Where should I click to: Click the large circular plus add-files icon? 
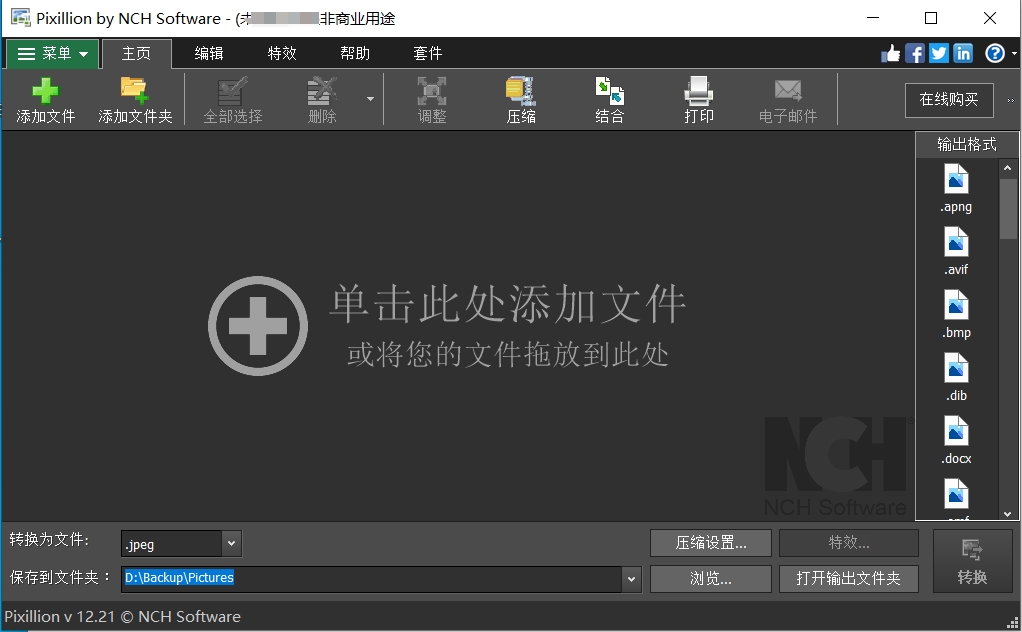click(x=258, y=326)
